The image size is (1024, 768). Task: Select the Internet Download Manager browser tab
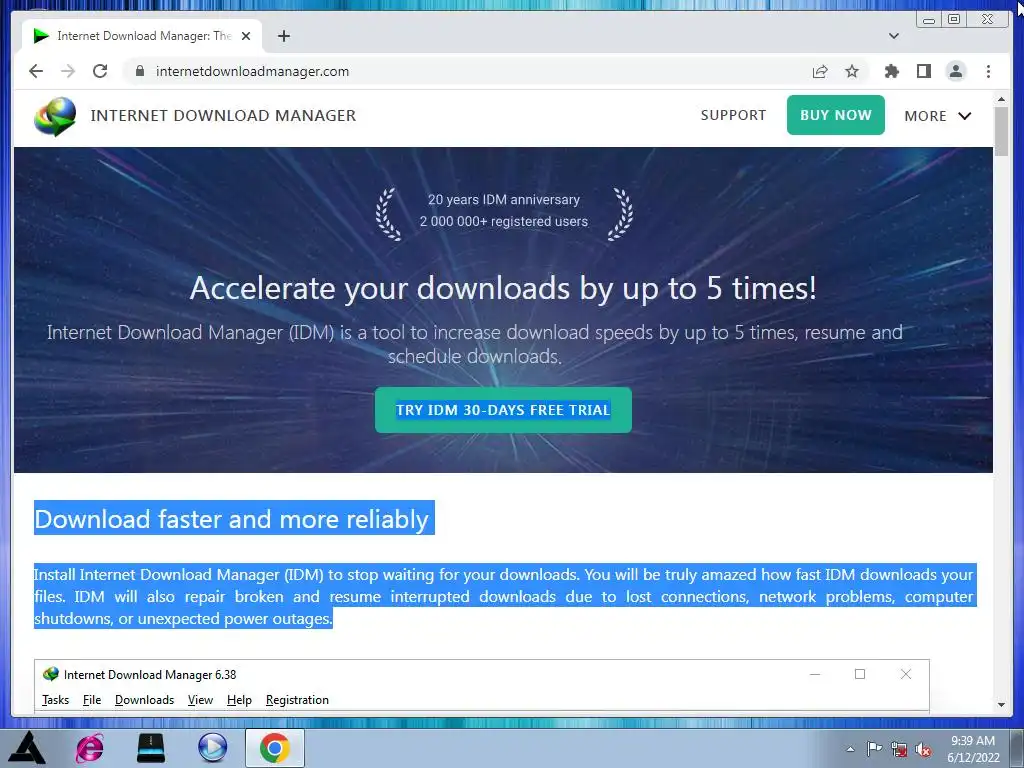[x=142, y=36]
